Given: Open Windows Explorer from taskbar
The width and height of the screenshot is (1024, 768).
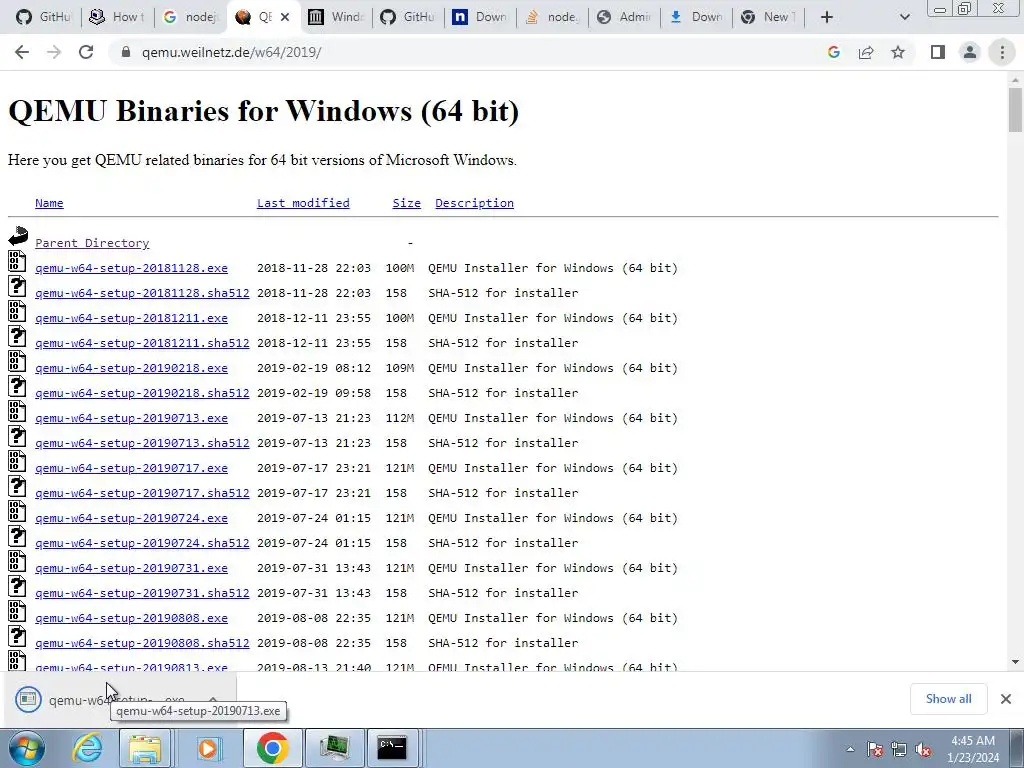Looking at the screenshot, I should tap(144, 748).
